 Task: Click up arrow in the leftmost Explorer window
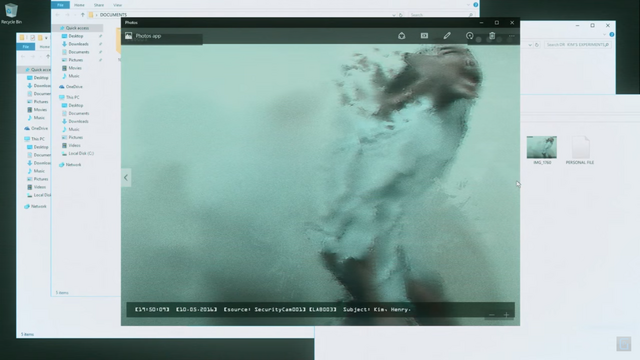pos(48,56)
